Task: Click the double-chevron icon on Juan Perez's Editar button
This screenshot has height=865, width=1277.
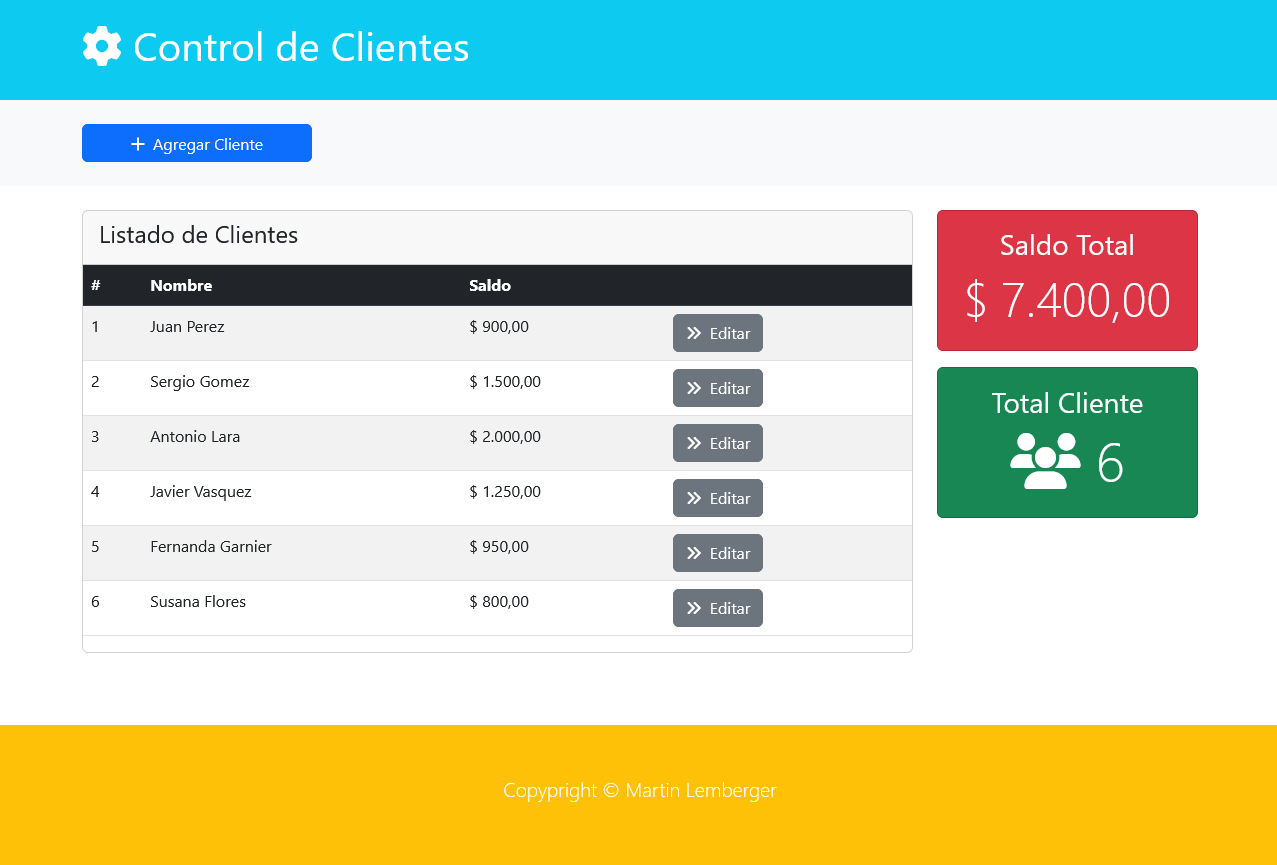Action: tap(693, 333)
